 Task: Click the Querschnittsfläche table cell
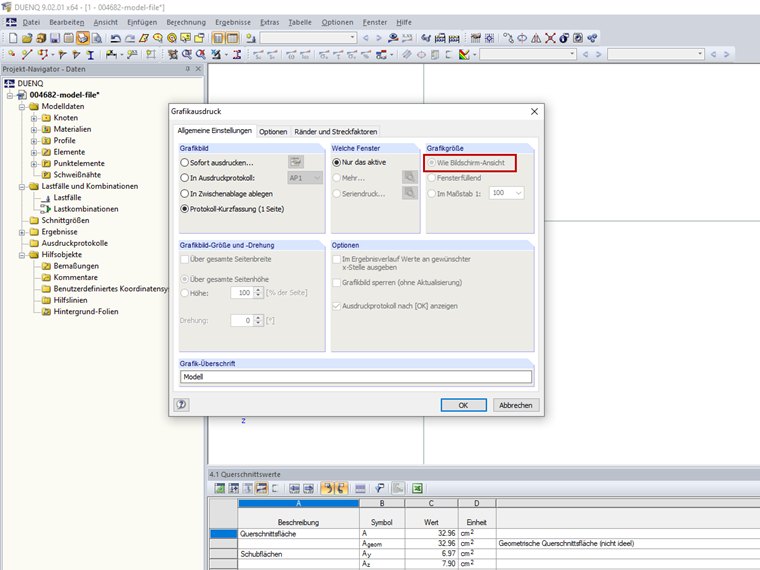click(x=299, y=534)
